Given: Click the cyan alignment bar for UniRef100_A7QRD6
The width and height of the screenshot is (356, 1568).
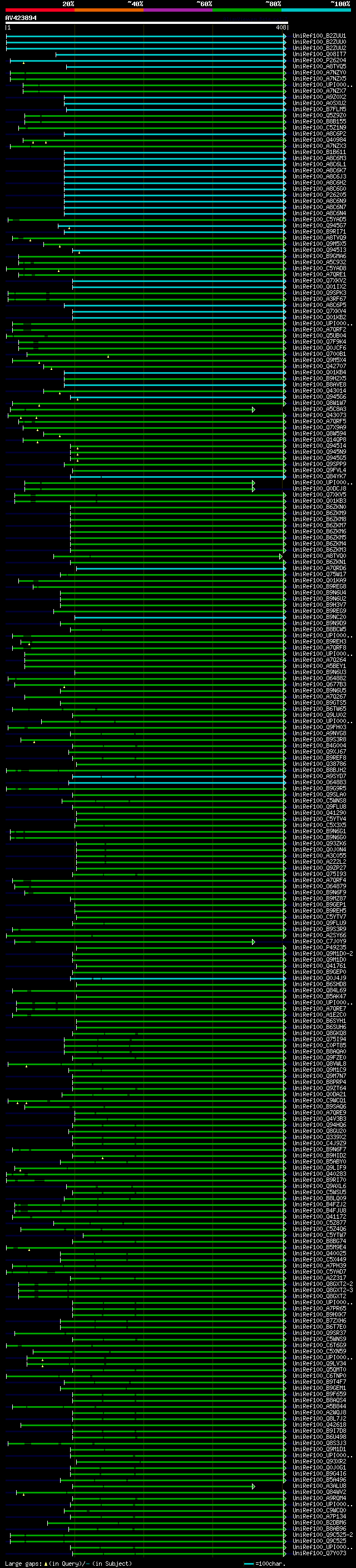Looking at the screenshot, I should 181,568.
